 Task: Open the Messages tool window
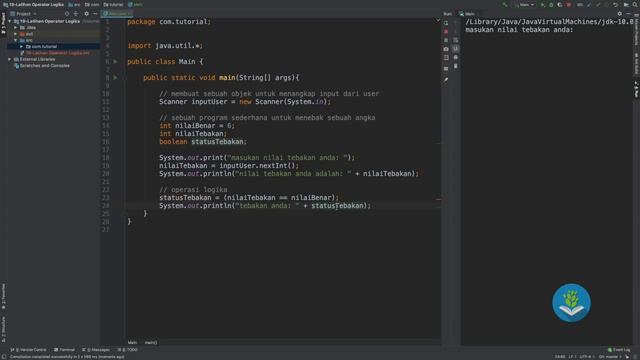(x=96, y=350)
